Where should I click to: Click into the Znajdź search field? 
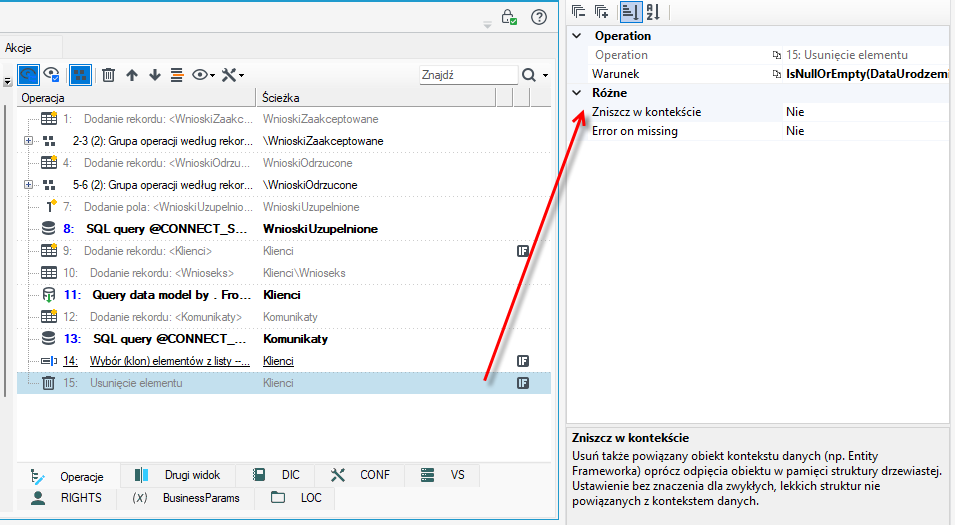click(x=468, y=75)
